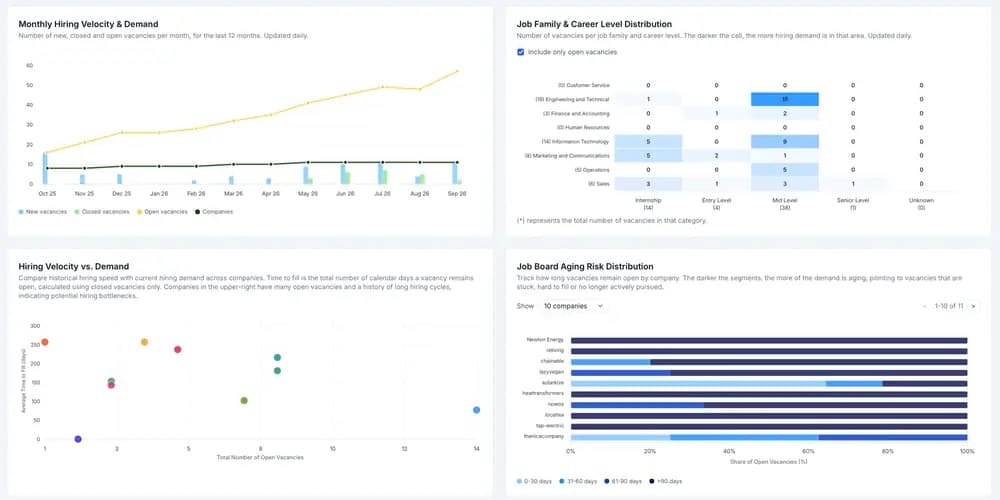Select Information Technology Mid Level cell showing 9

[x=784, y=142]
